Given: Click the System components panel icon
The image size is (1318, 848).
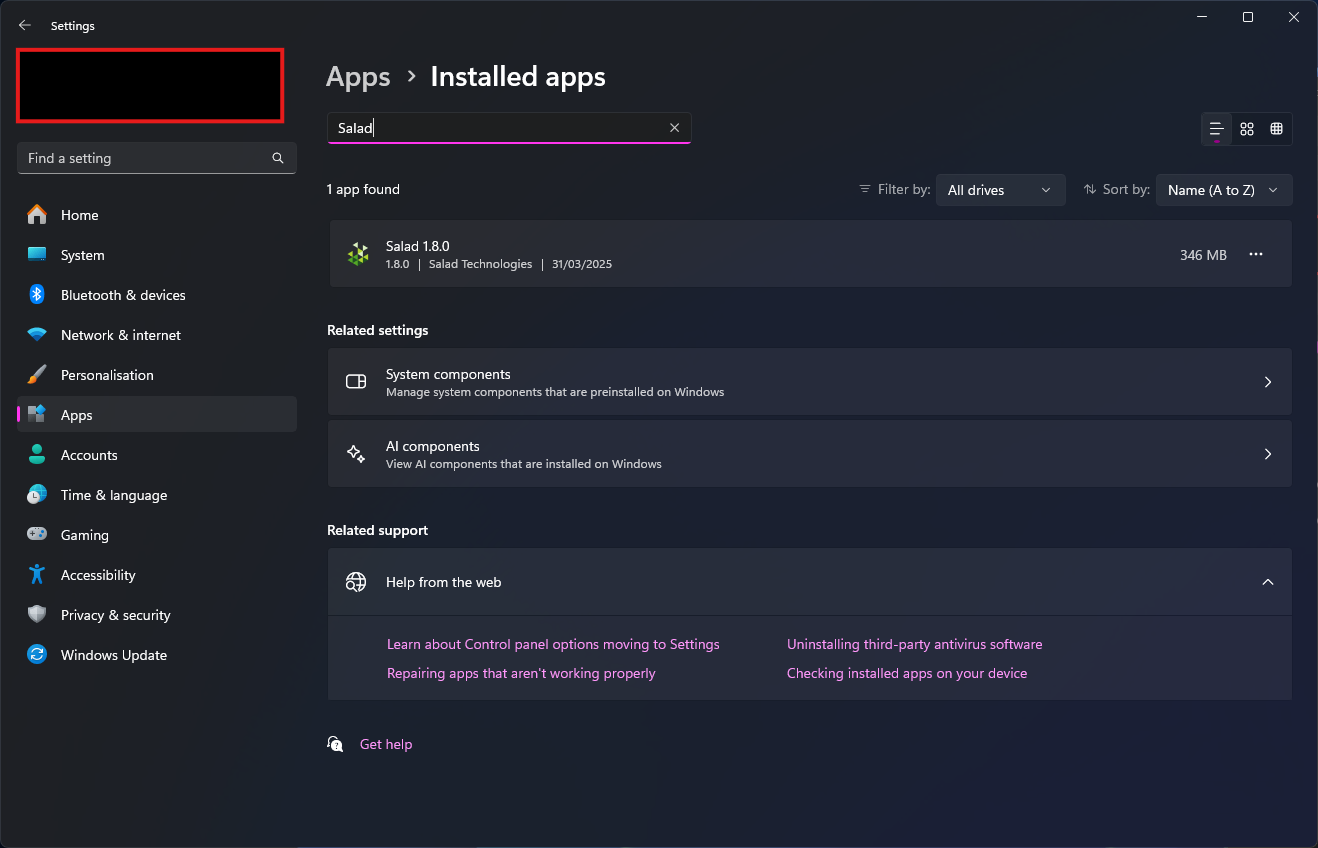Looking at the screenshot, I should (356, 382).
